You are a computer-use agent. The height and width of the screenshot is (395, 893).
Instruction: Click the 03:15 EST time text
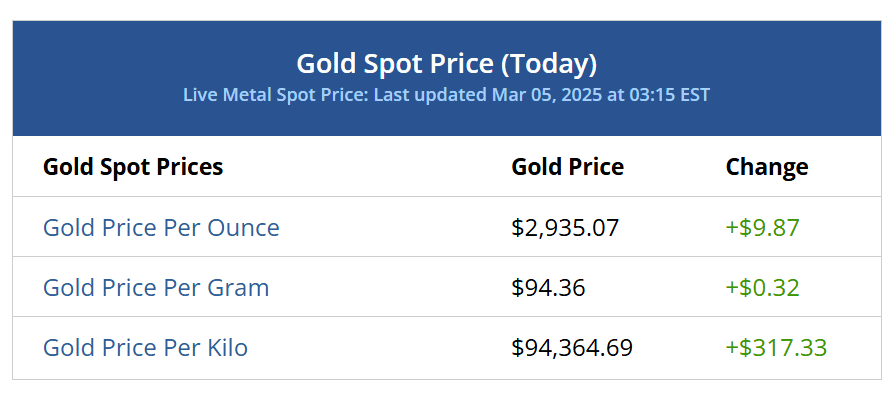(x=670, y=95)
